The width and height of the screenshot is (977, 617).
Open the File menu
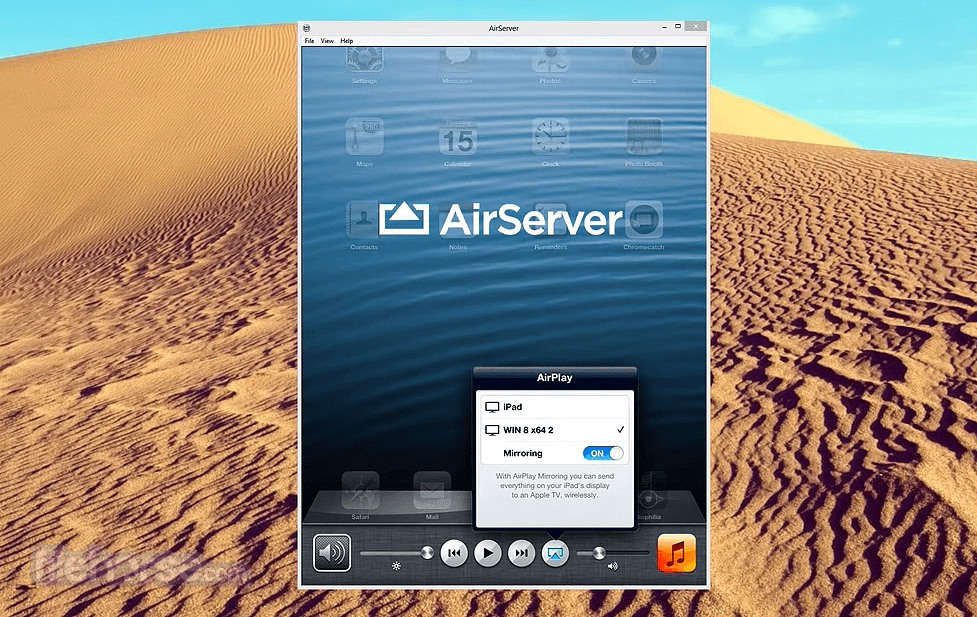309,41
